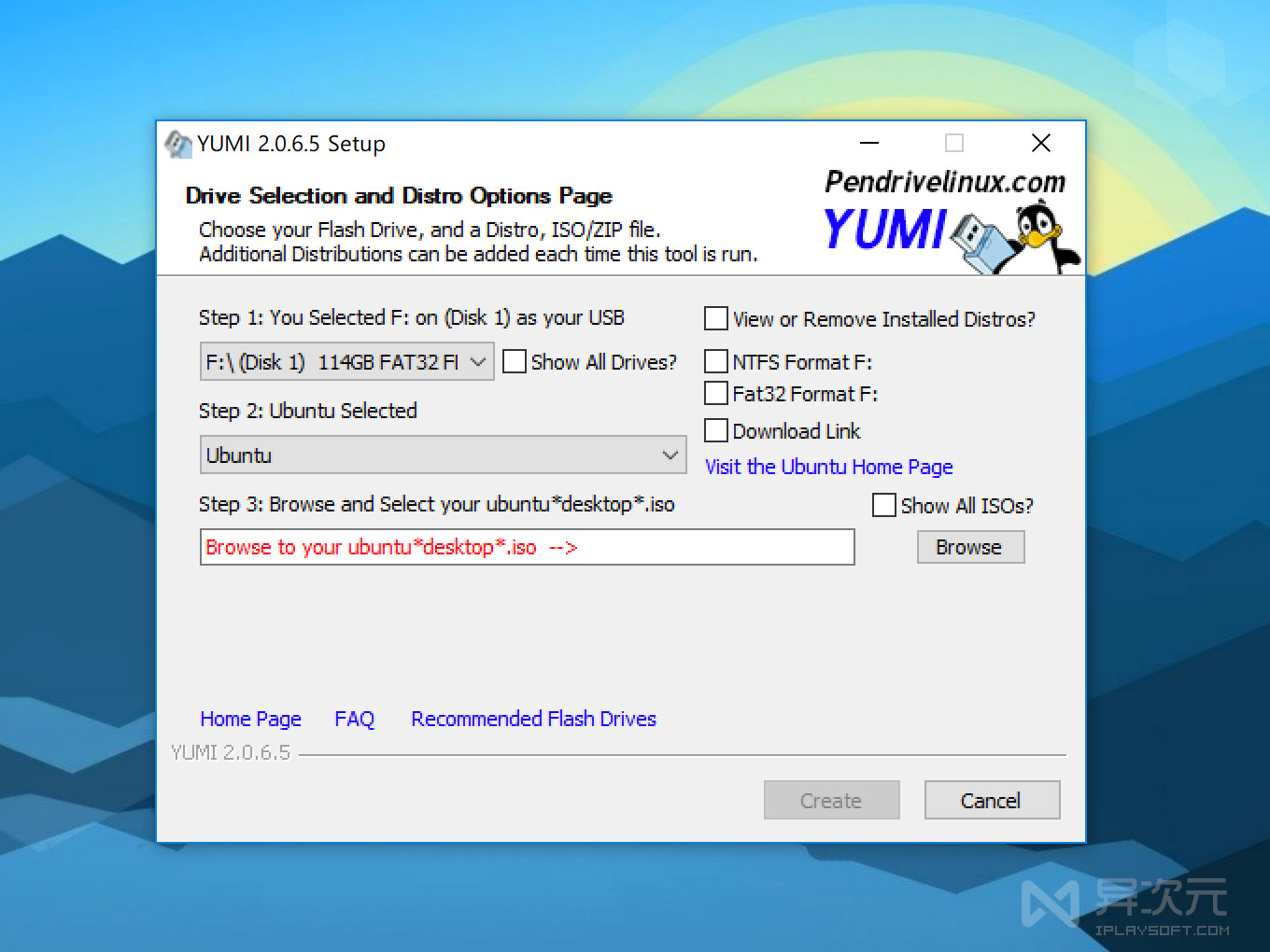Click the disabled Create button
Viewport: 1270px width, 952px height.
(831, 800)
